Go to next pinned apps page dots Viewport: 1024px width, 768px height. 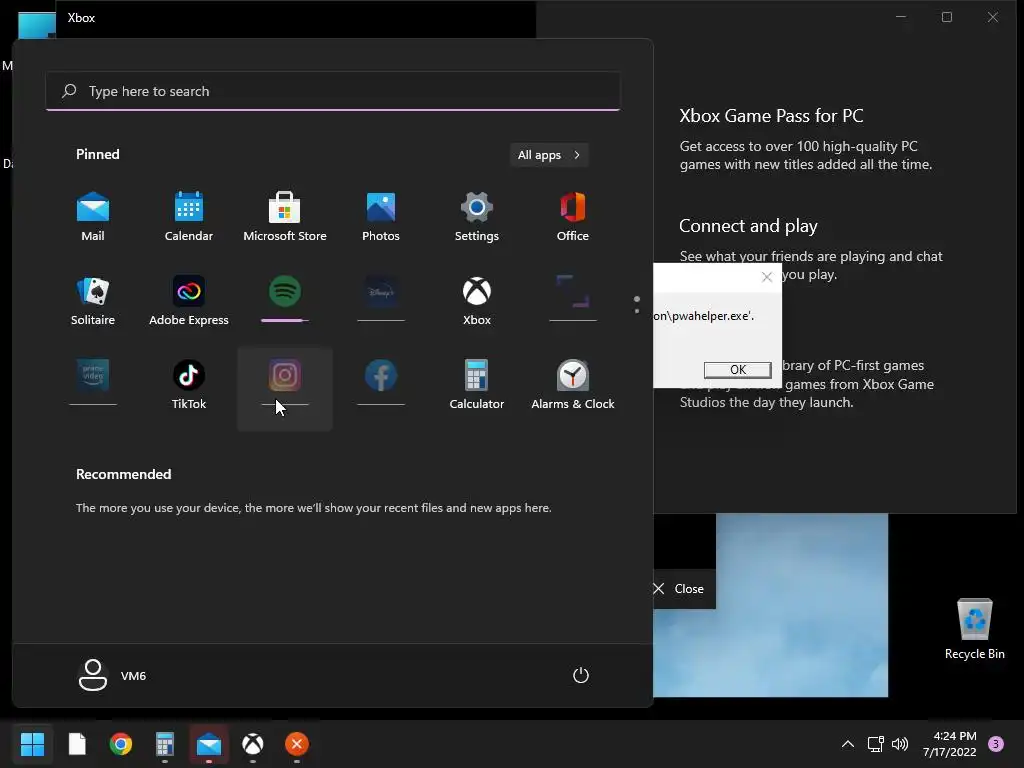pos(637,305)
